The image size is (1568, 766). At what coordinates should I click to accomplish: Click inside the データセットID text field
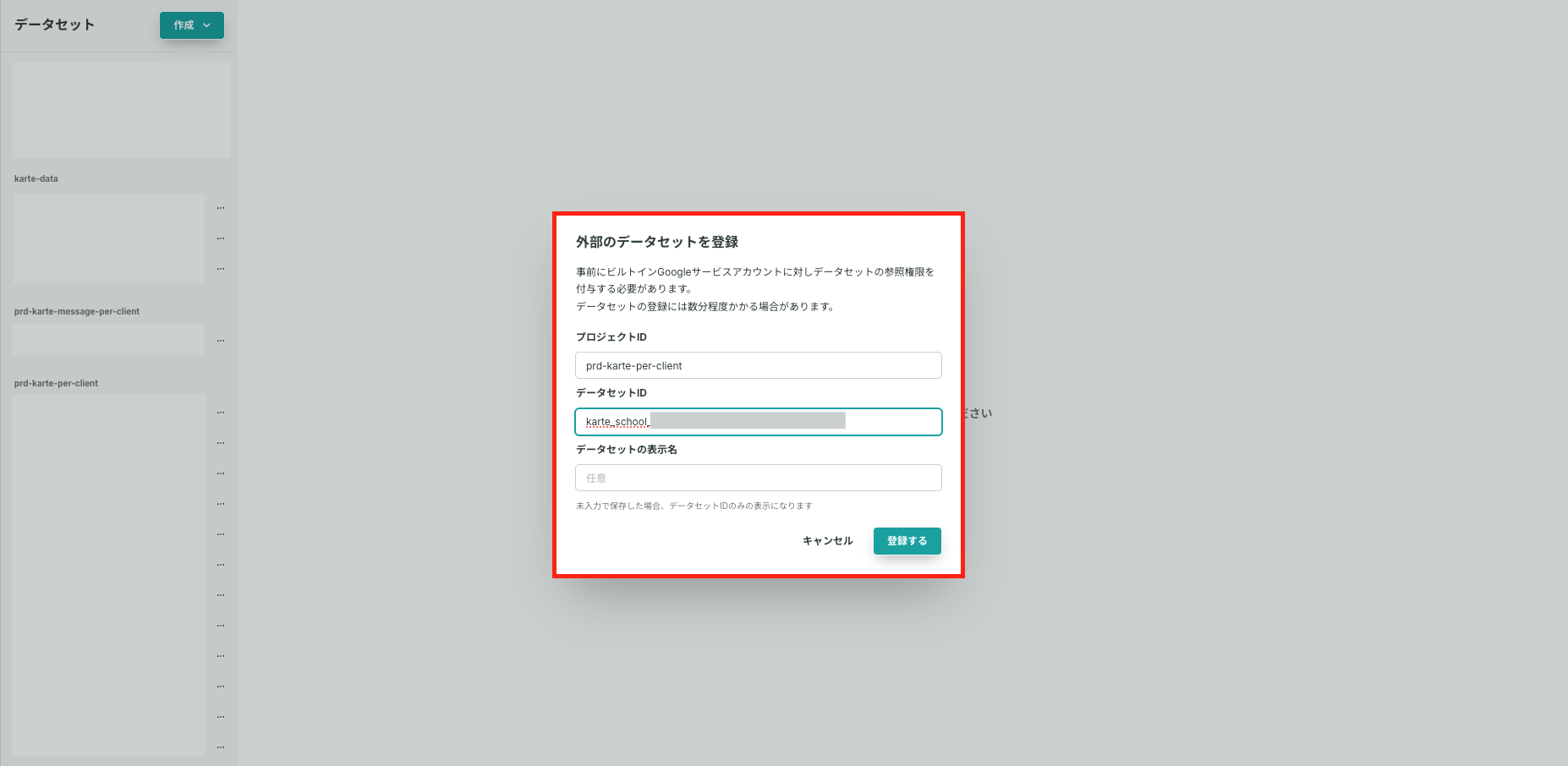758,422
